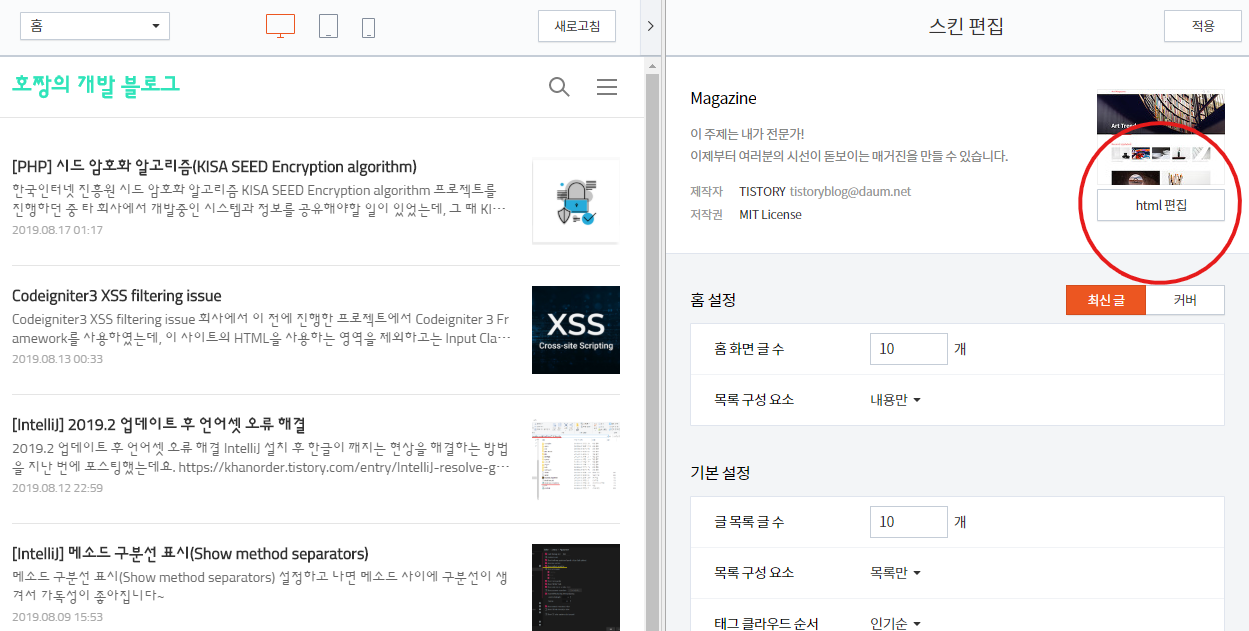1249x631 pixels.
Task: Click the 2019.08.12 22:59 post date
Action: coord(57,488)
